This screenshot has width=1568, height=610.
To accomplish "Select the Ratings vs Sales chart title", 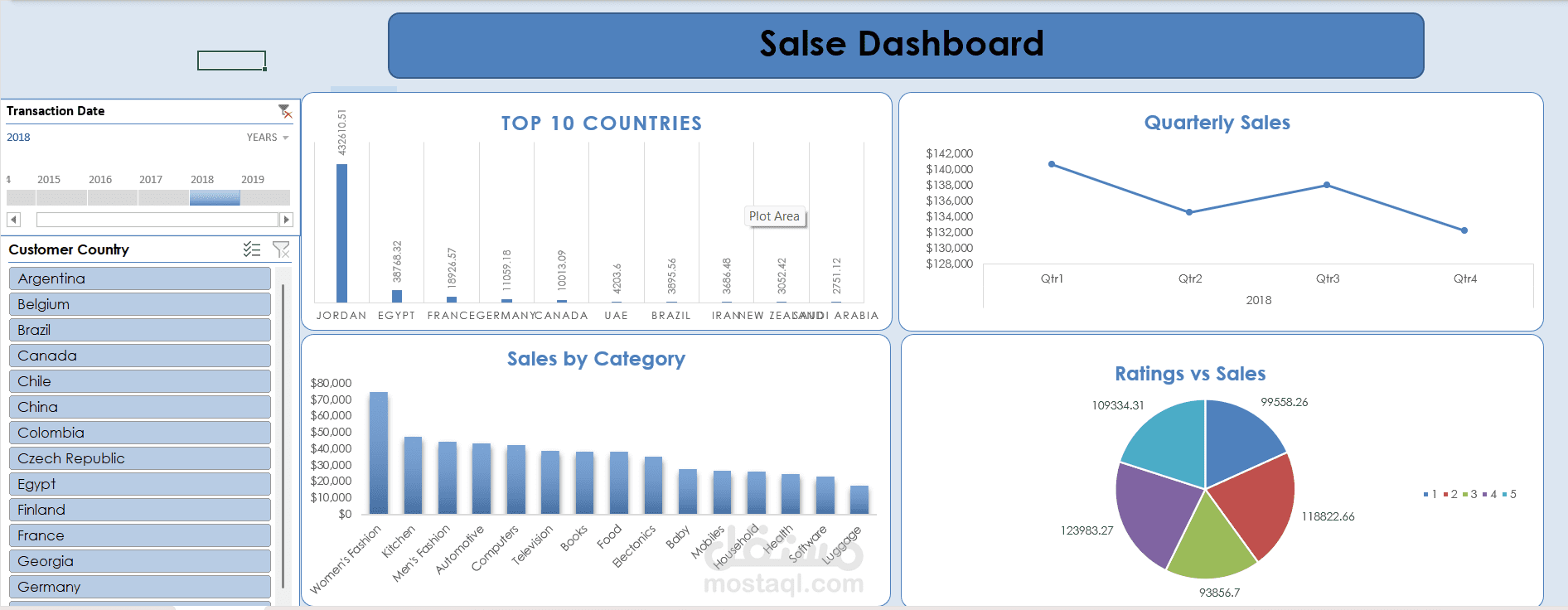I will 1190,374.
